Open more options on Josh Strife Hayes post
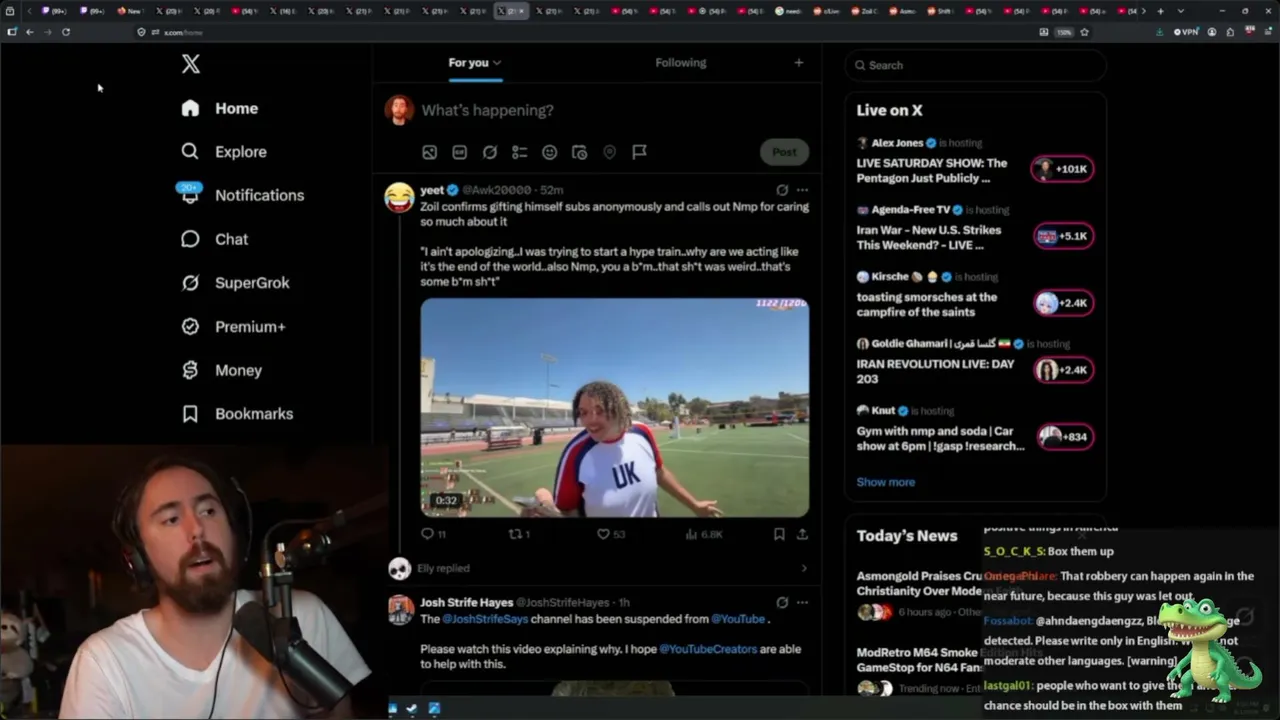The height and width of the screenshot is (720, 1280). point(802,603)
